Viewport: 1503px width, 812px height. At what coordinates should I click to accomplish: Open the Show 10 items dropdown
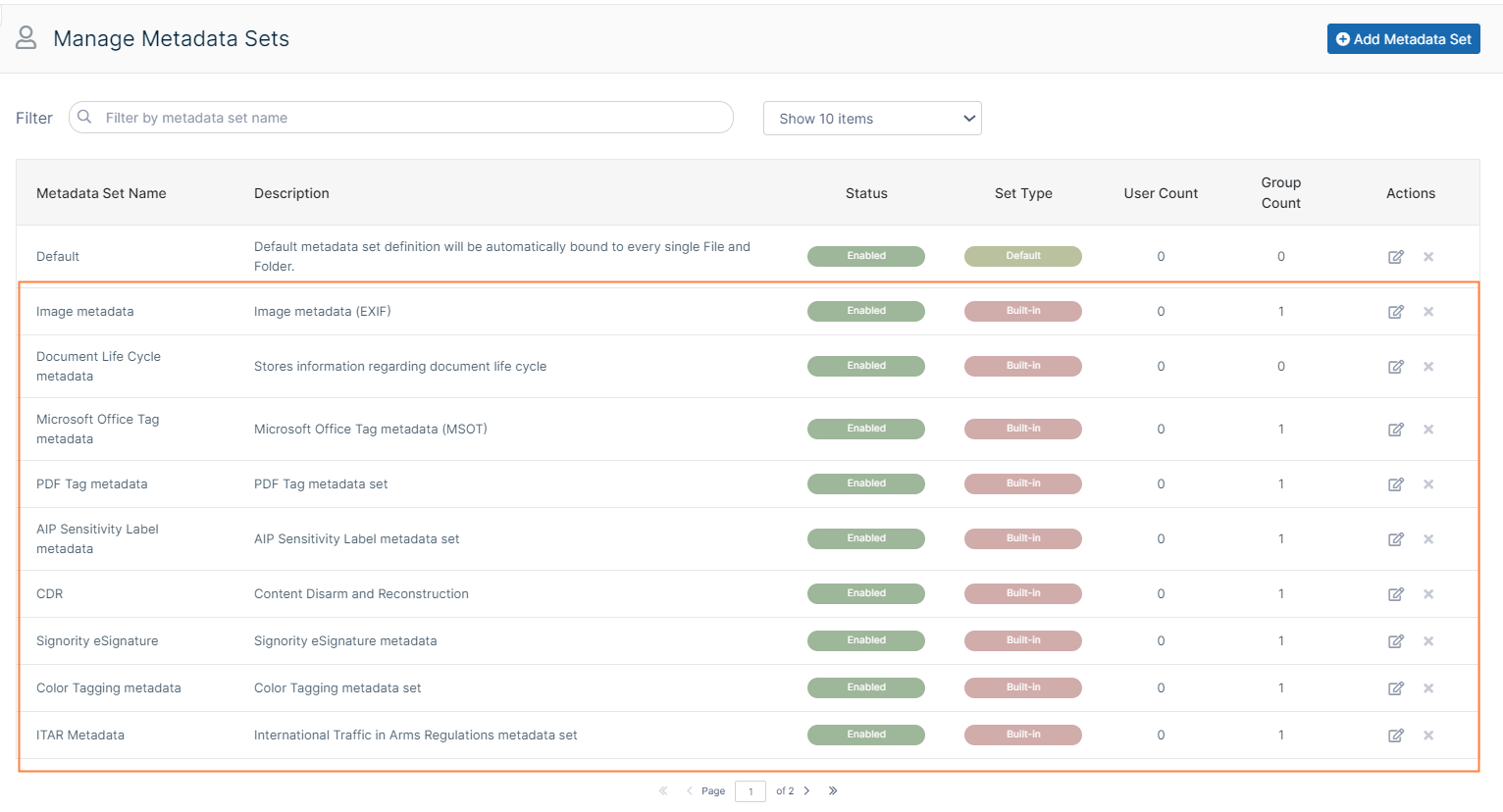(871, 119)
